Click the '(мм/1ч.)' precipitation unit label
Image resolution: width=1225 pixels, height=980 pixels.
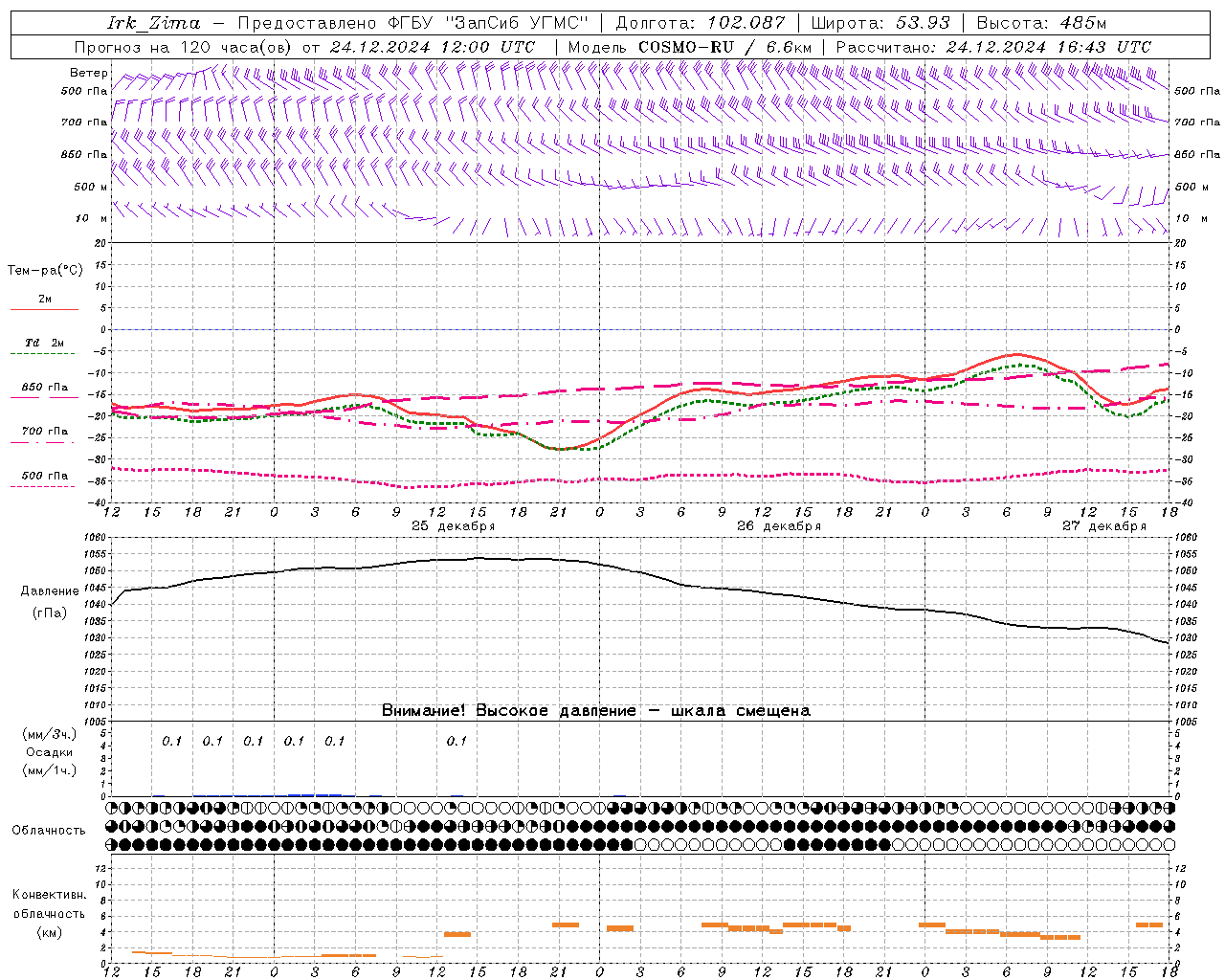coord(50,770)
